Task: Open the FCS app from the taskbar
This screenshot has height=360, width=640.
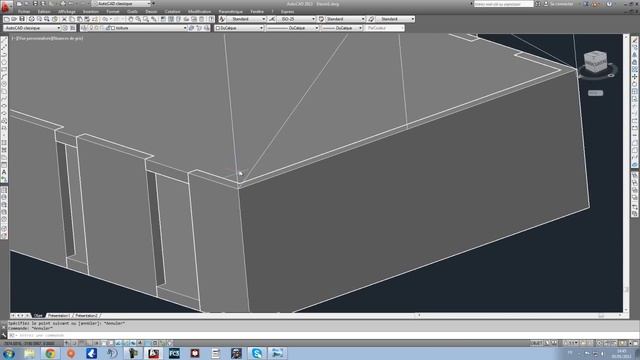Action: pyautogui.click(x=174, y=353)
